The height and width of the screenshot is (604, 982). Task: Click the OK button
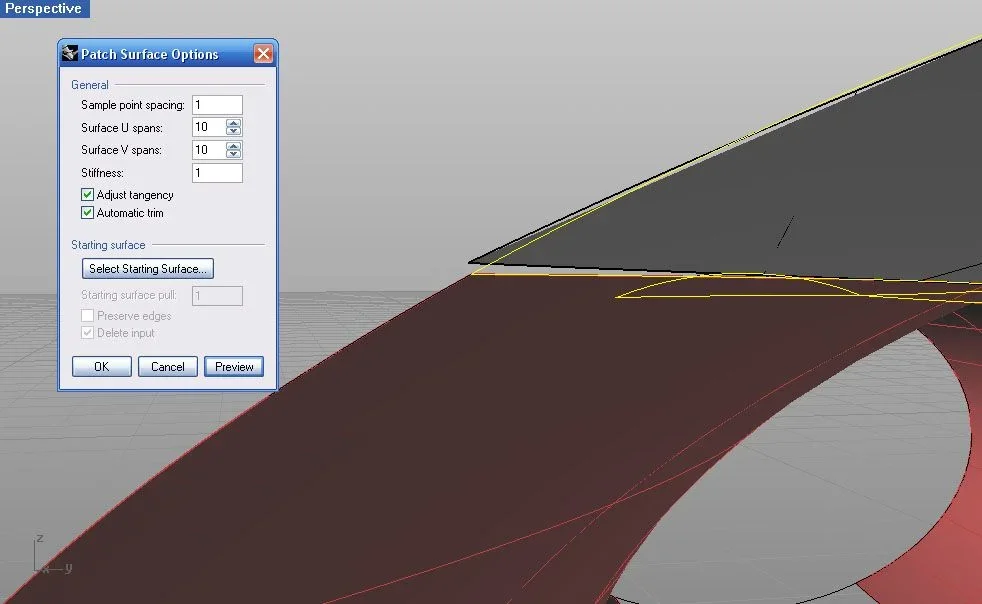click(101, 367)
